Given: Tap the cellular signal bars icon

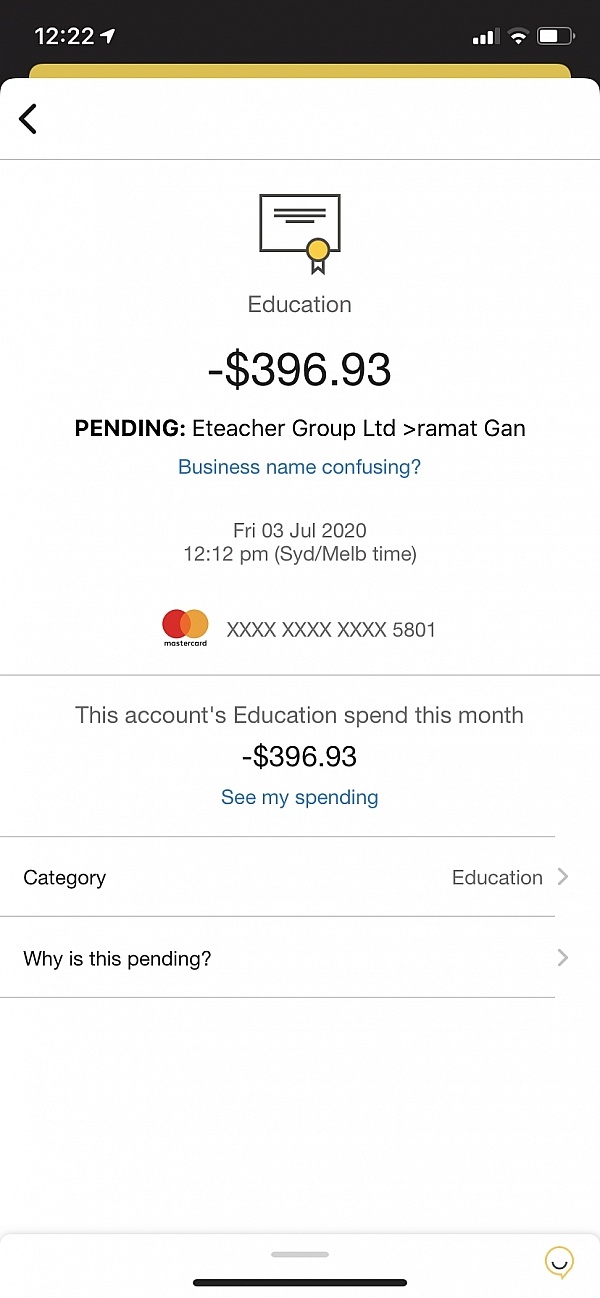Looking at the screenshot, I should click(485, 37).
